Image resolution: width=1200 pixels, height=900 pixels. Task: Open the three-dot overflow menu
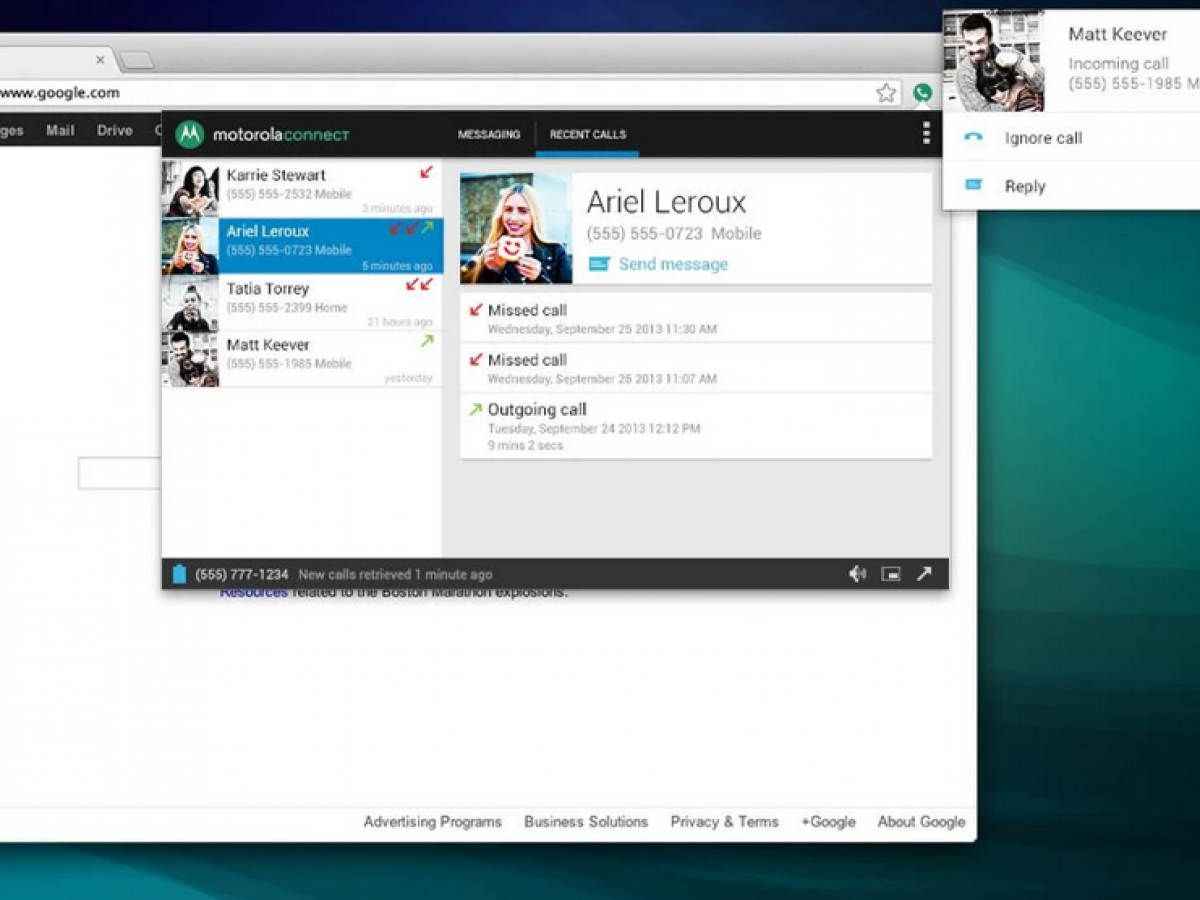[x=926, y=133]
